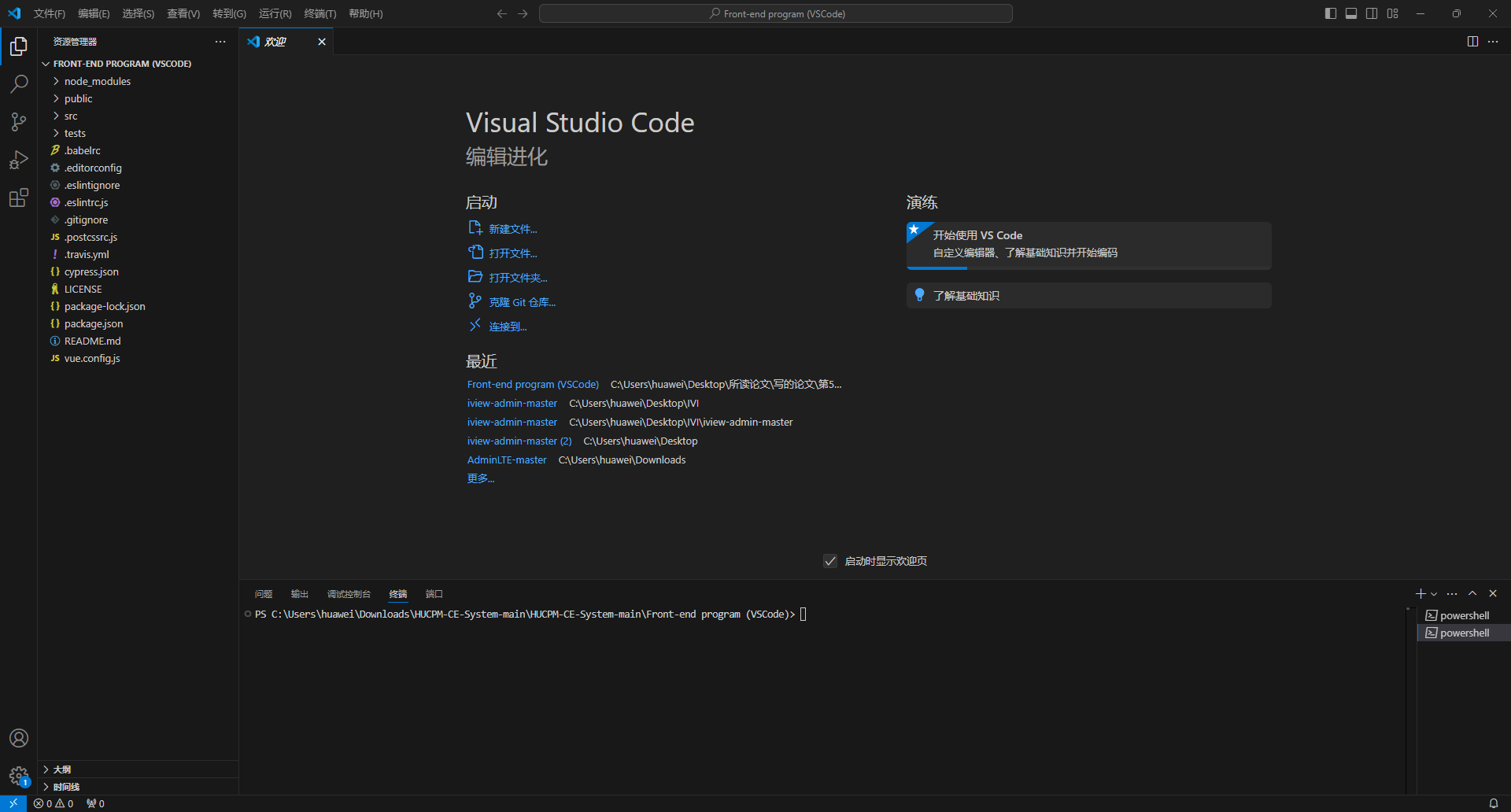Click the ports forwarded status indicator
The image size is (1511, 812).
coord(95,803)
